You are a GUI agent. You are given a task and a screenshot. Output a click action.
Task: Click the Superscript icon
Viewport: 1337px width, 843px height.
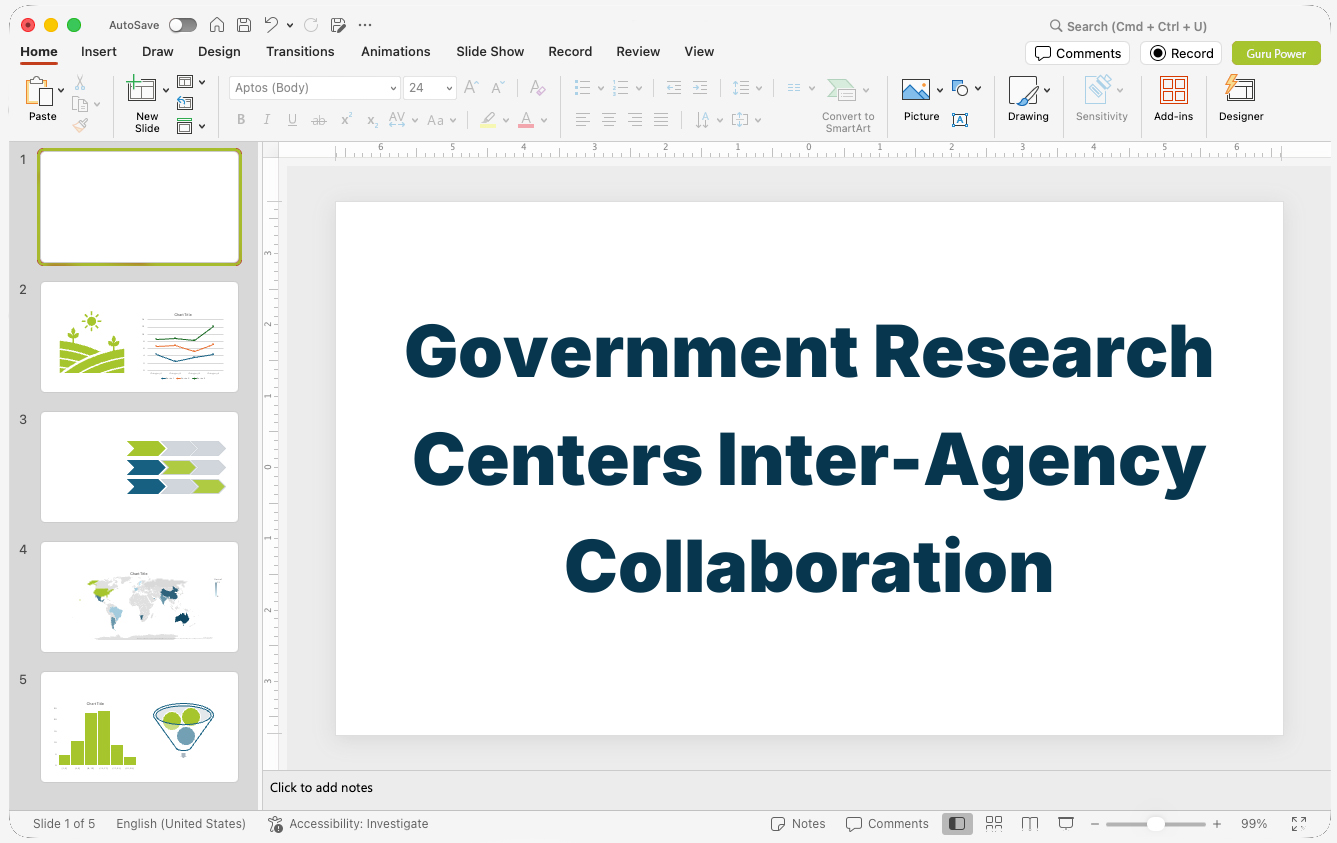tap(346, 120)
